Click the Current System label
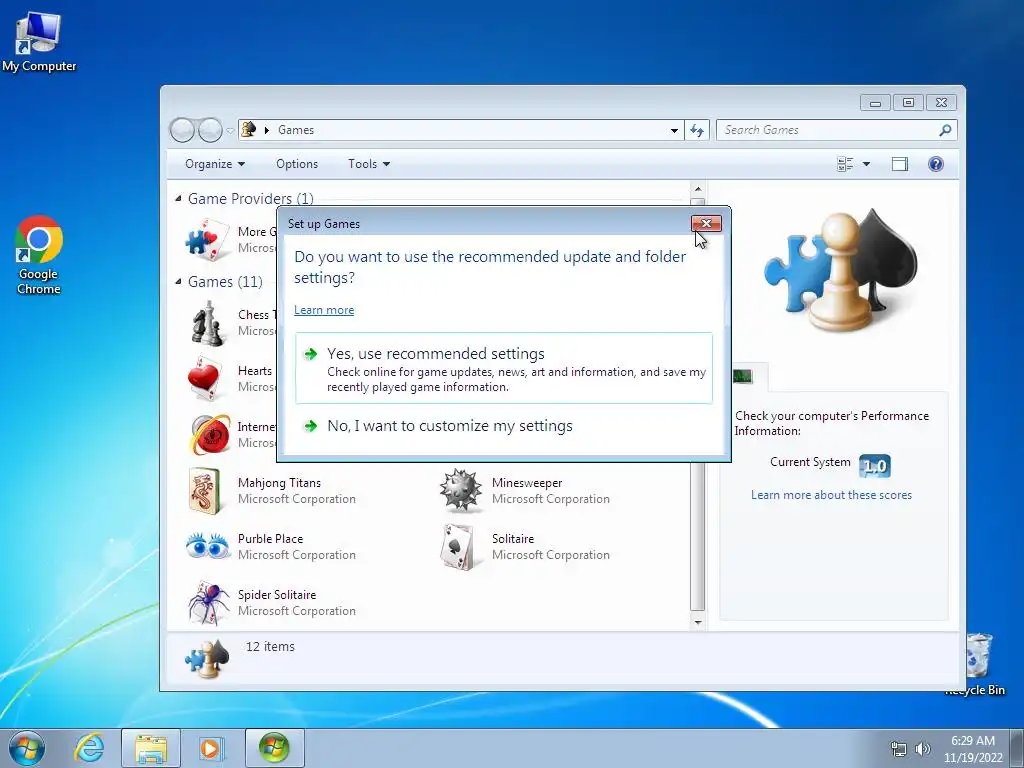Screen dimensions: 1024x768 pyautogui.click(x=810, y=462)
